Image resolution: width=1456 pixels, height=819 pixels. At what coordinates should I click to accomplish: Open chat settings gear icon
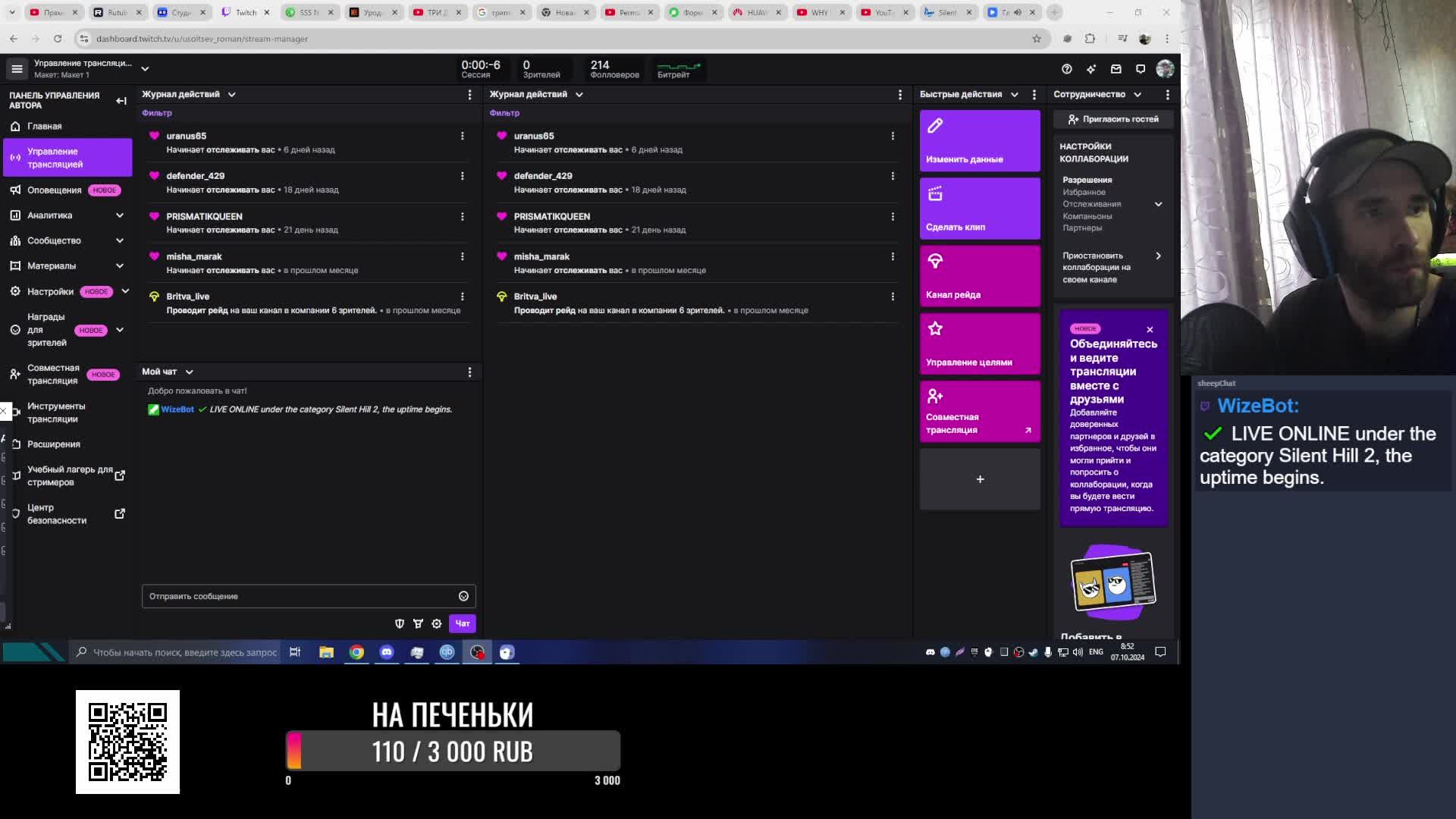click(x=437, y=623)
